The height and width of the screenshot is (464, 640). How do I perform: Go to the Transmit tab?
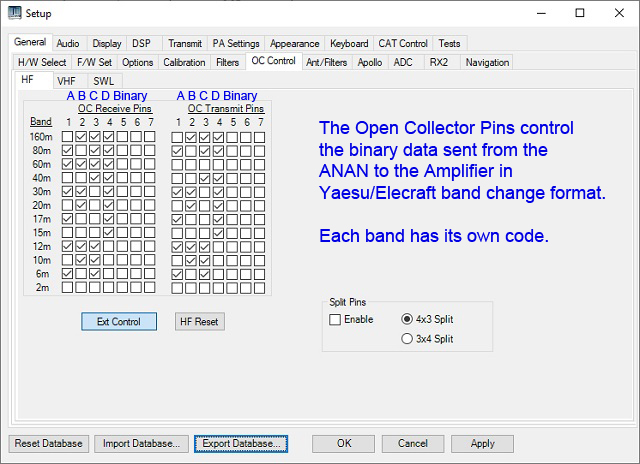pos(185,43)
